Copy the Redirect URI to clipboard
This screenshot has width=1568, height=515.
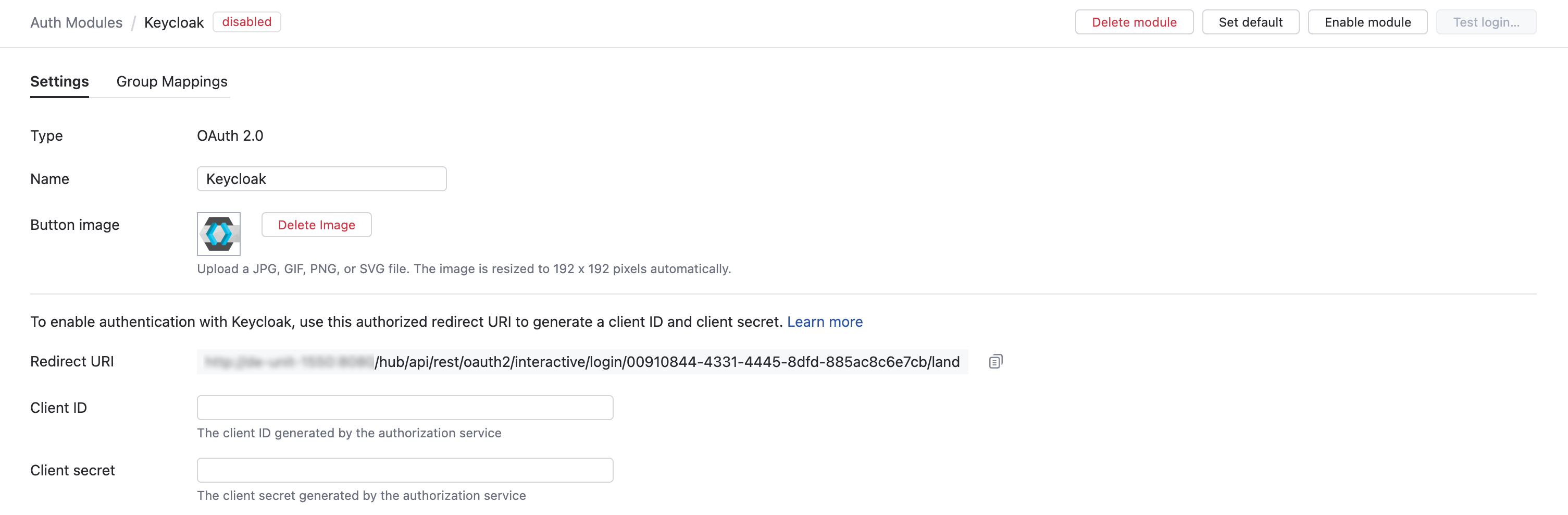pos(995,362)
